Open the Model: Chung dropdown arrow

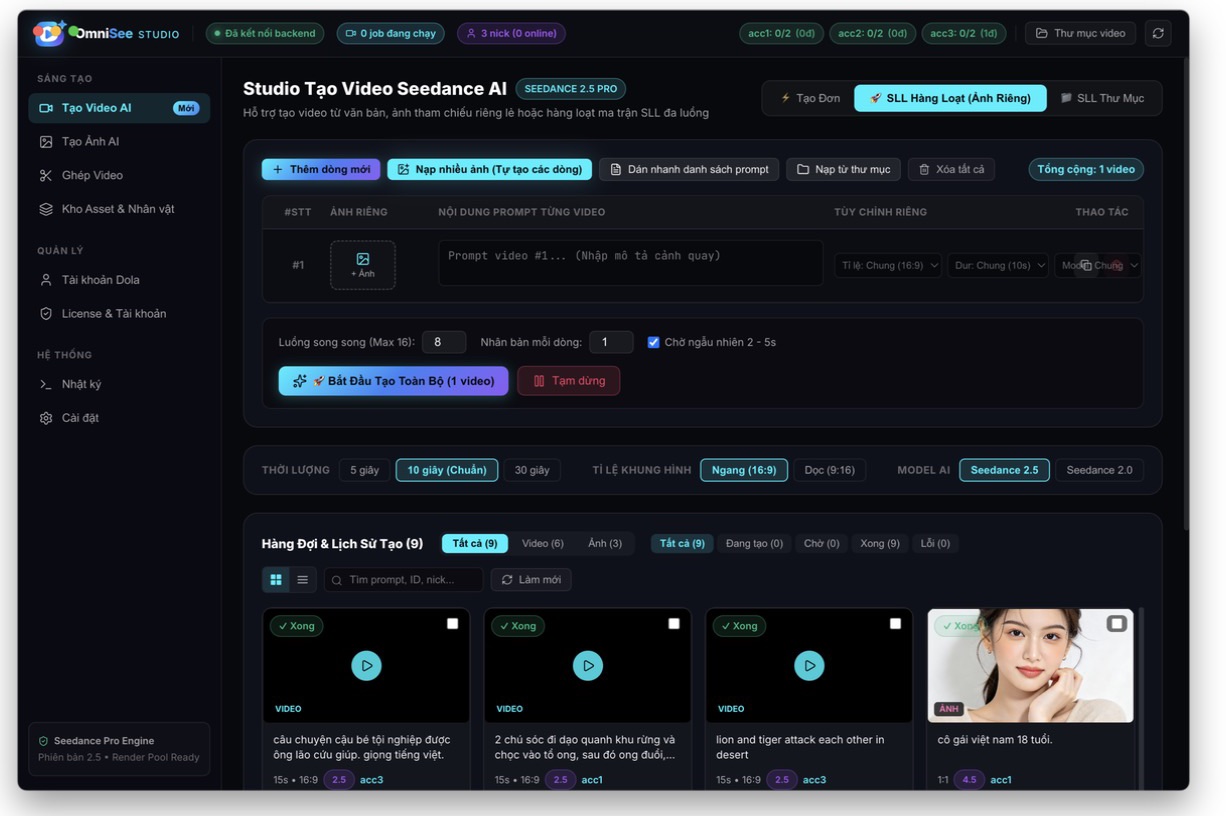point(1133,265)
